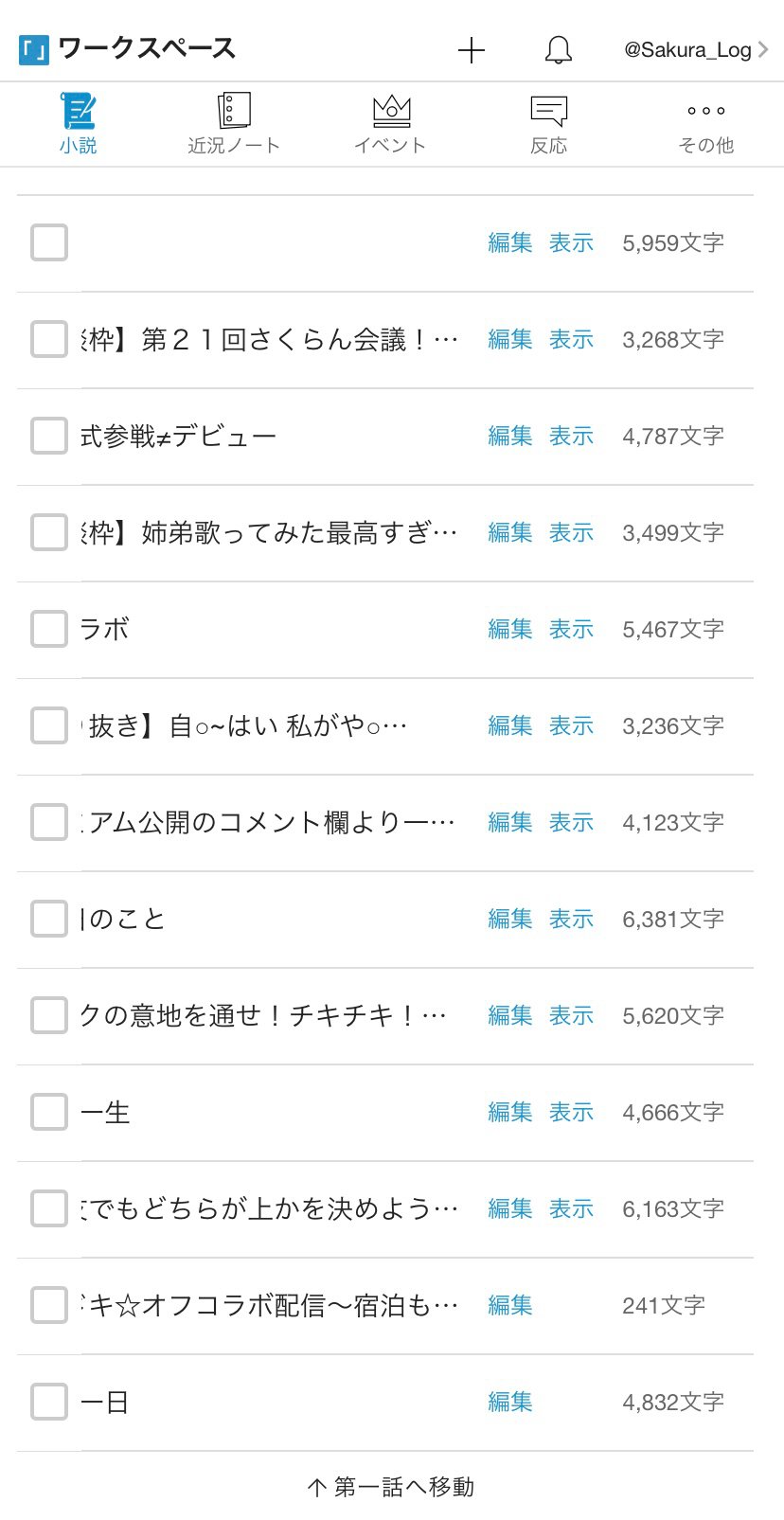Open the 第２１回さくらん会議 episode title

point(270,339)
